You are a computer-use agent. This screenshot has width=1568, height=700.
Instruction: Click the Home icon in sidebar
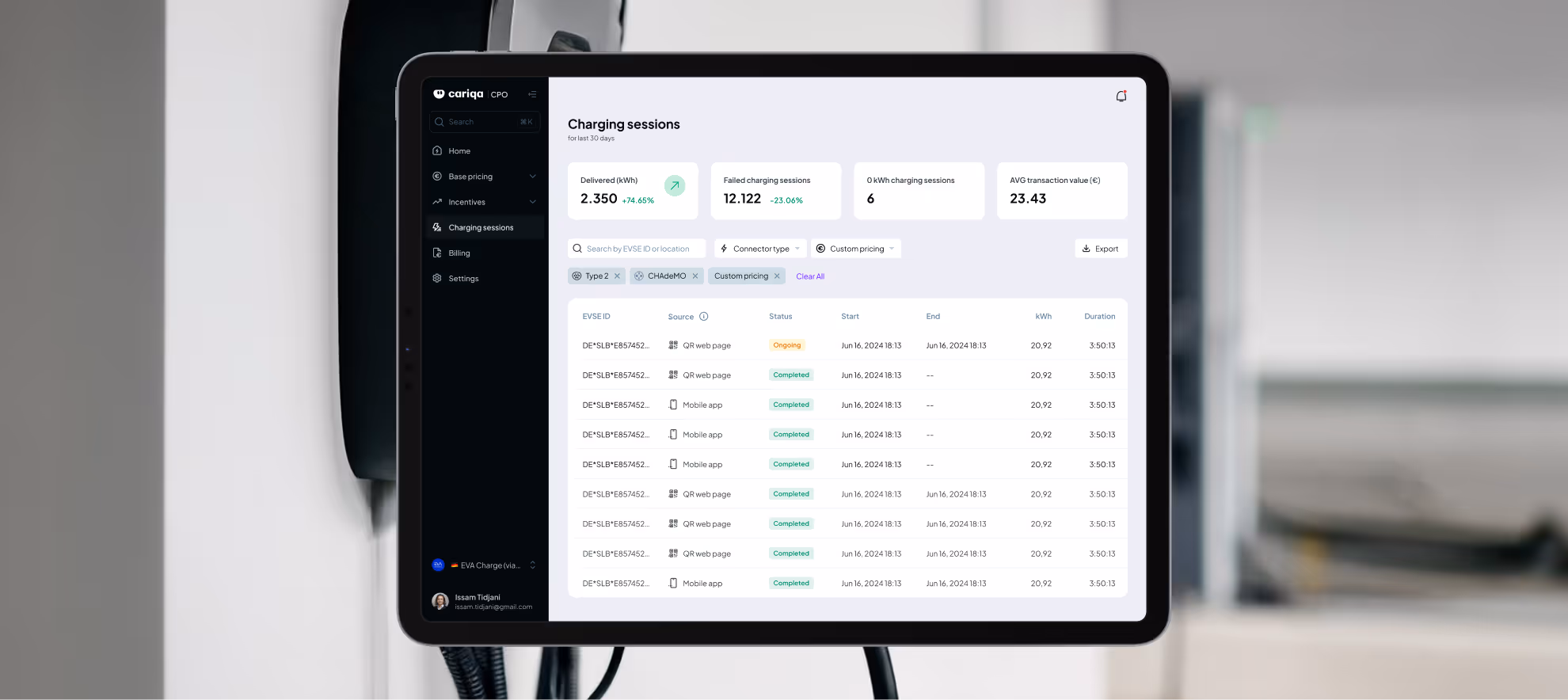tap(437, 150)
